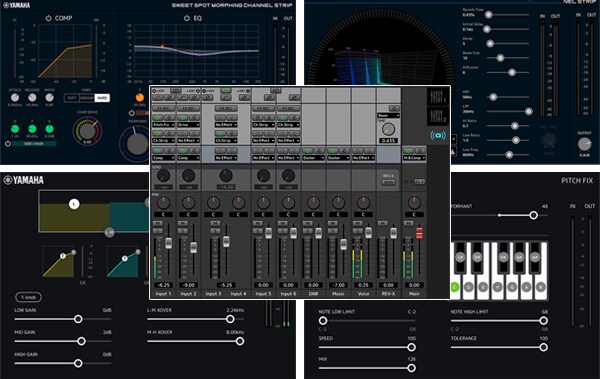Adjust the TOLERANCE slider handle
This screenshot has width=600, height=379.
pos(543,347)
